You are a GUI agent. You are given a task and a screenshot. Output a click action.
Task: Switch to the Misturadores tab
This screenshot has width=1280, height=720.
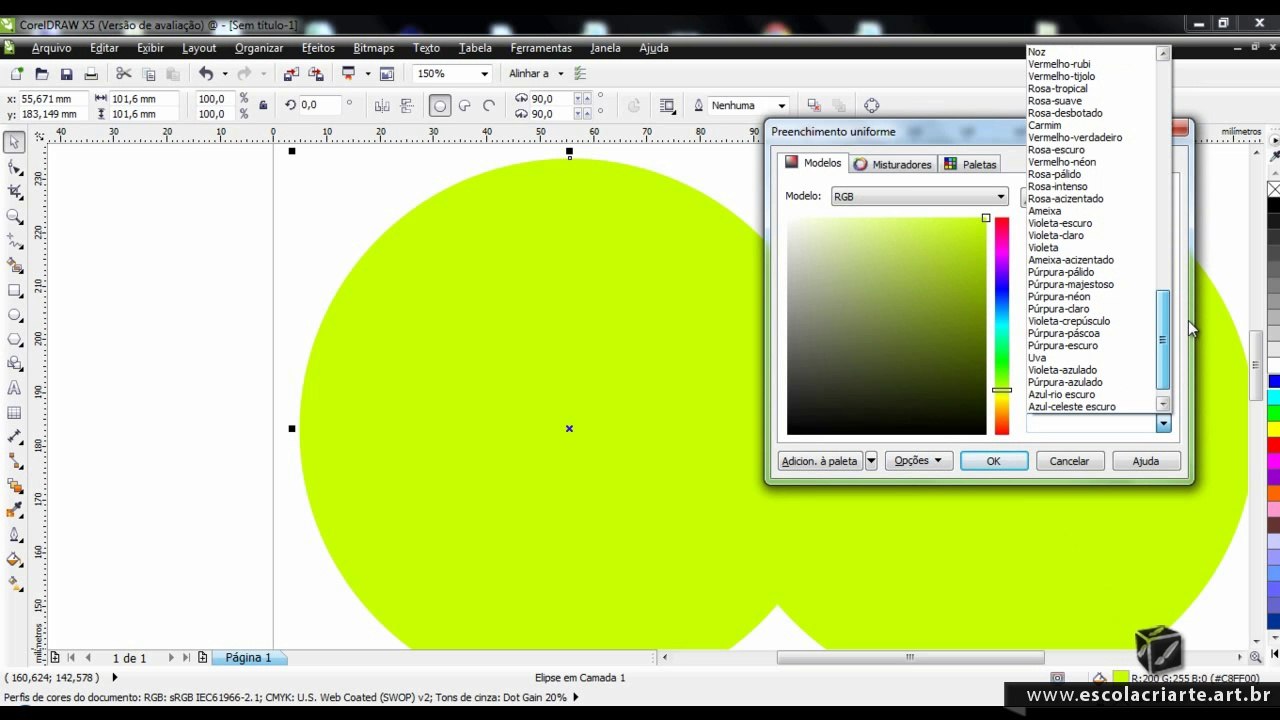pyautogui.click(x=892, y=164)
